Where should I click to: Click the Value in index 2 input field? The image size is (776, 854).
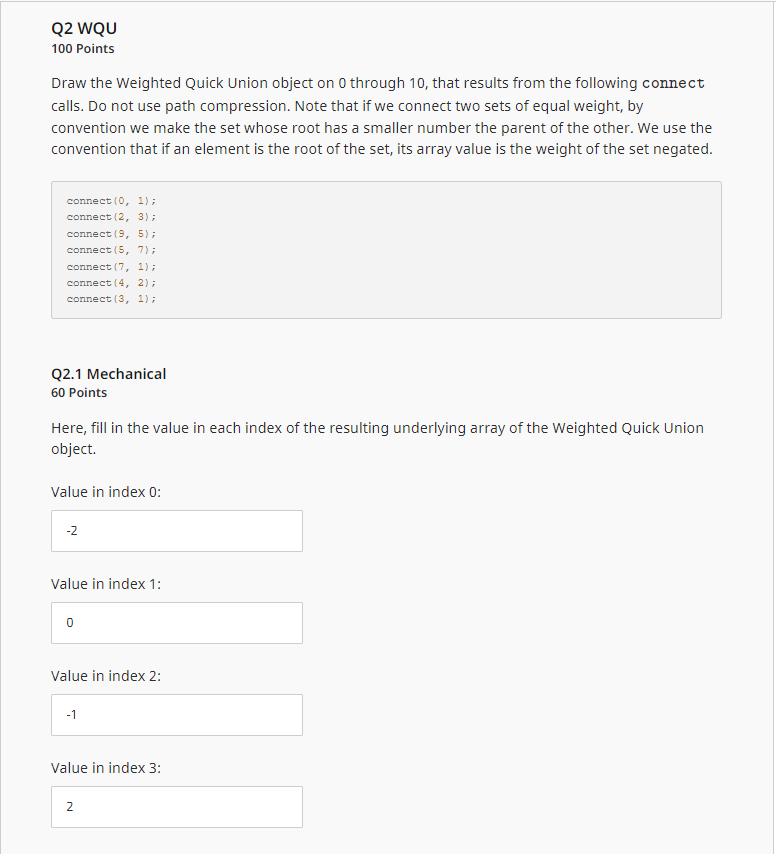point(176,714)
